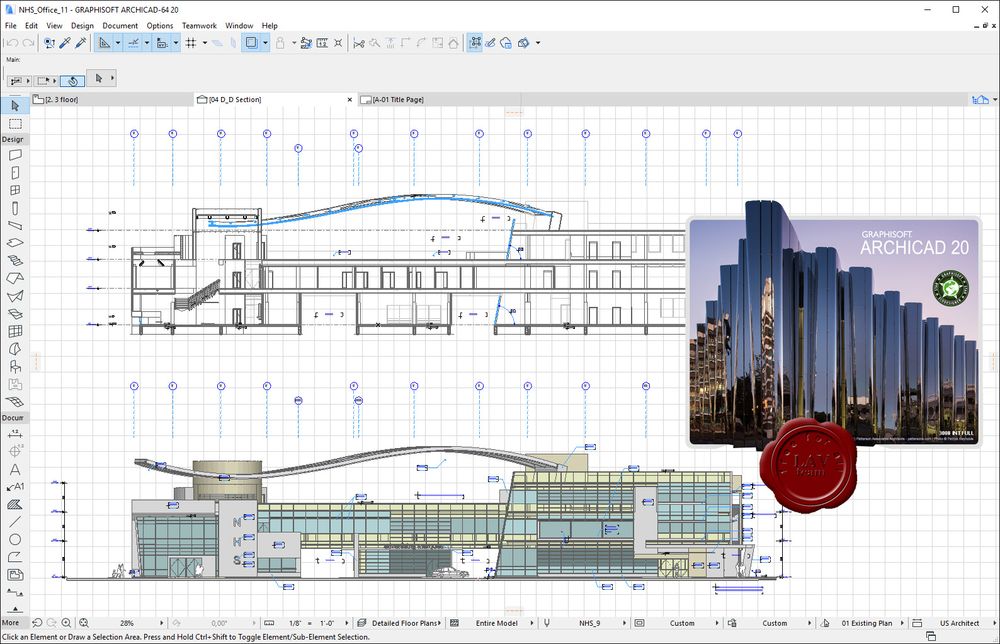This screenshot has width=1000, height=644.
Task: Click the undo view arrow in status bar
Action: point(37,623)
